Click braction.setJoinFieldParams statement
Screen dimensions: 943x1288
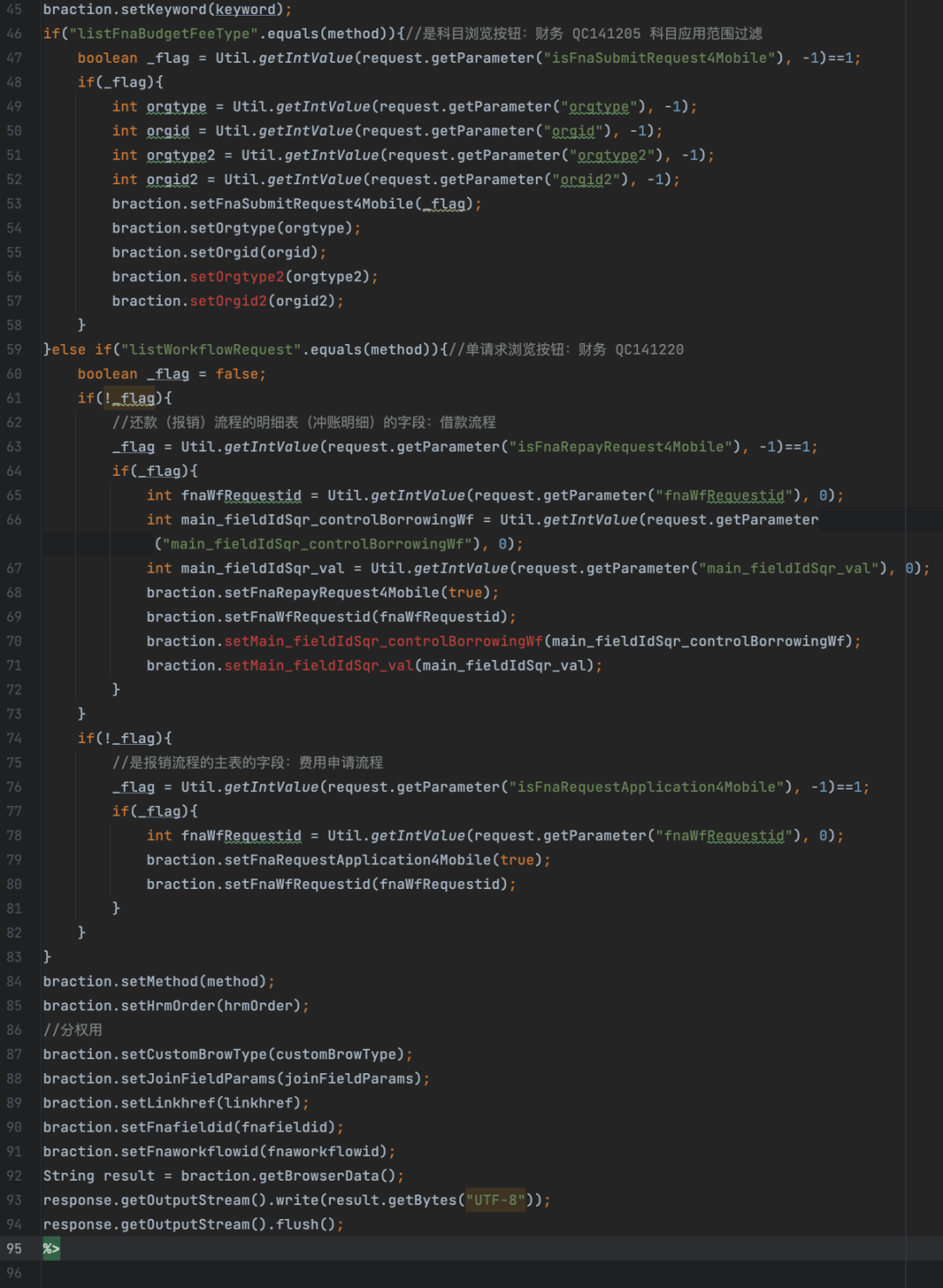[237, 1078]
